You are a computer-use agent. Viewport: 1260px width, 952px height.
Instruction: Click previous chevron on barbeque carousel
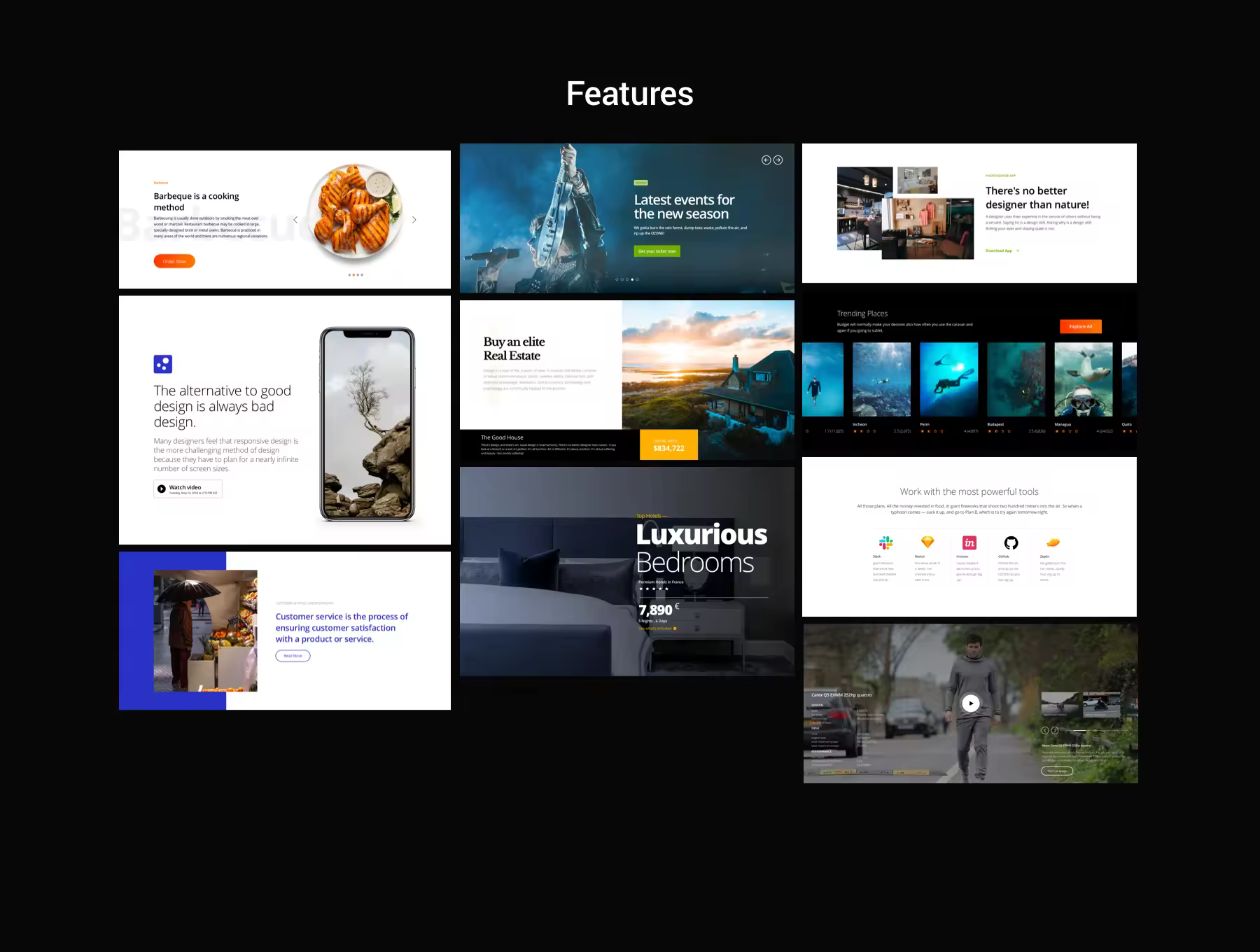coord(295,220)
